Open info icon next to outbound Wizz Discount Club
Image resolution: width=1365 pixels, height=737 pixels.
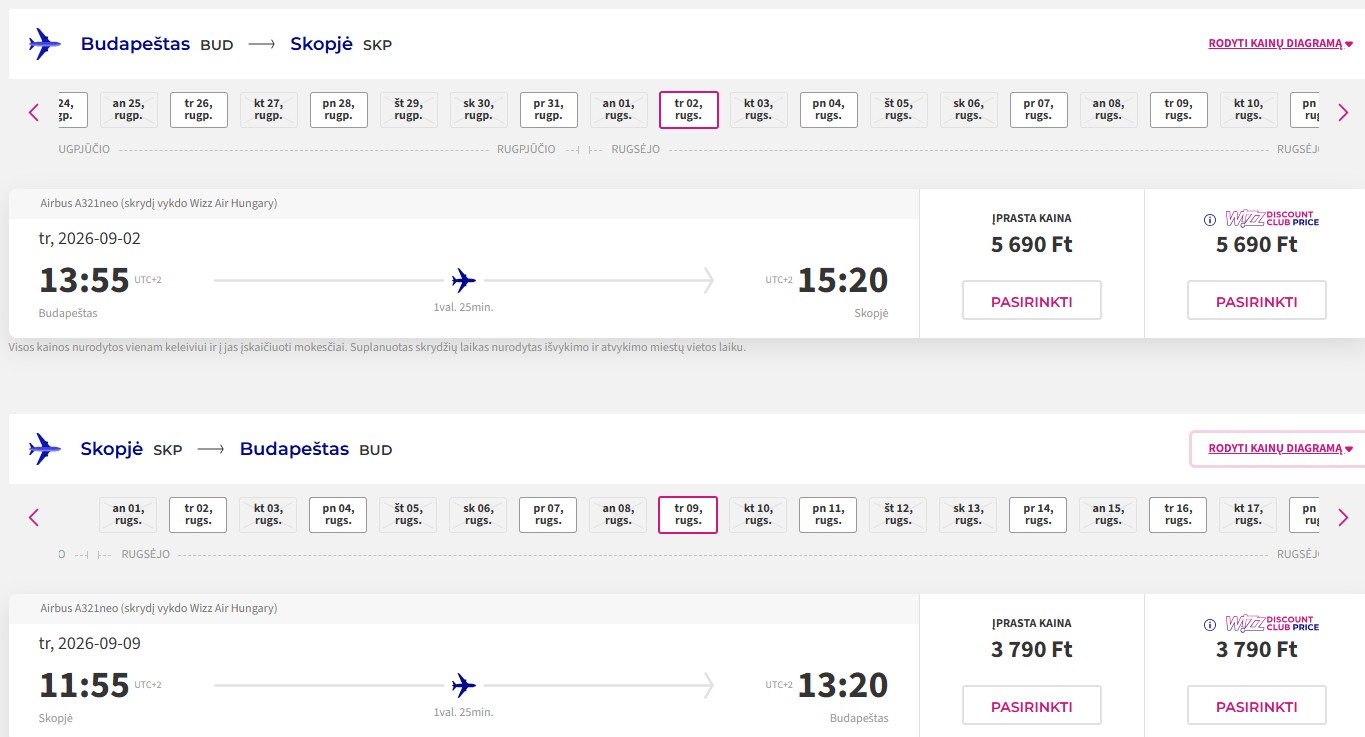pyautogui.click(x=1209, y=220)
